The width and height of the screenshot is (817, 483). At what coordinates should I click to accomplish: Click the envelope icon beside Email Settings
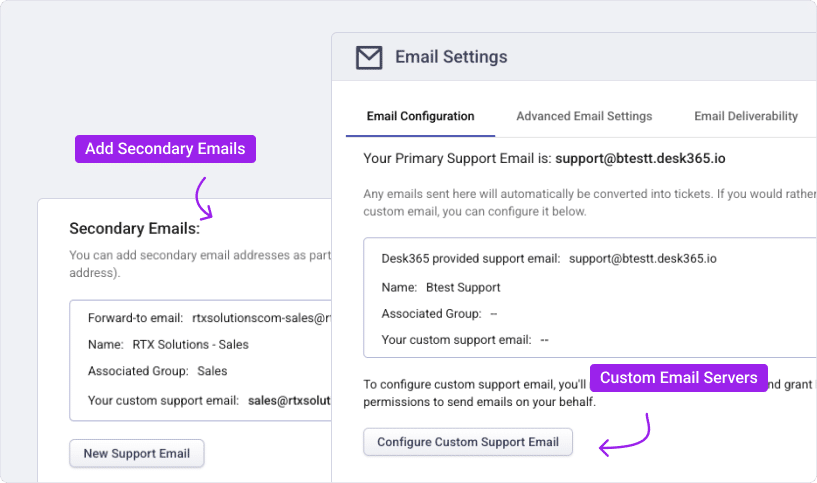[369, 57]
